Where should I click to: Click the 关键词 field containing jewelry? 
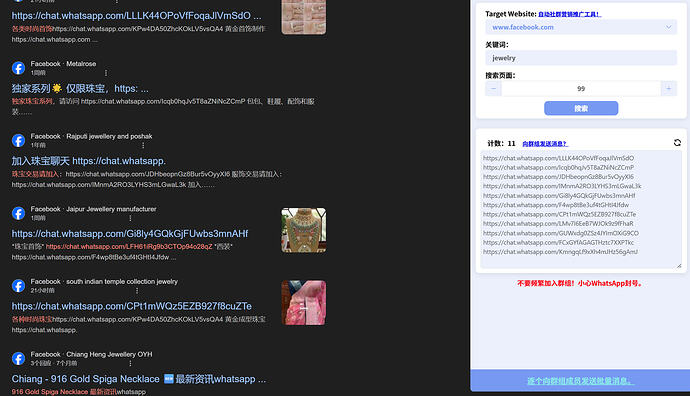click(581, 58)
